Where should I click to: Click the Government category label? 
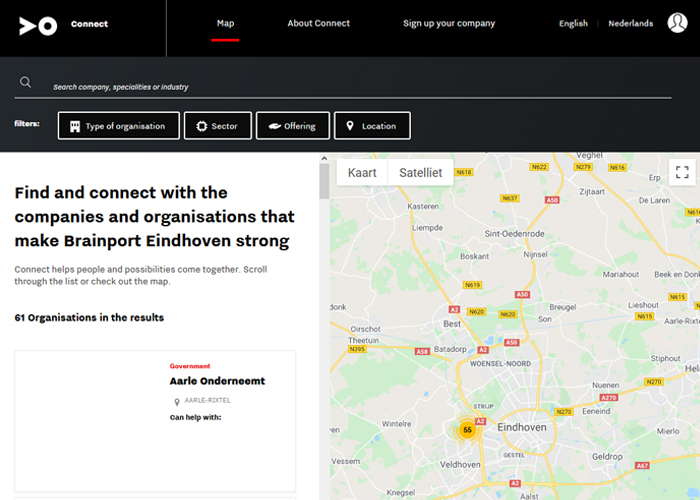pyautogui.click(x=190, y=366)
